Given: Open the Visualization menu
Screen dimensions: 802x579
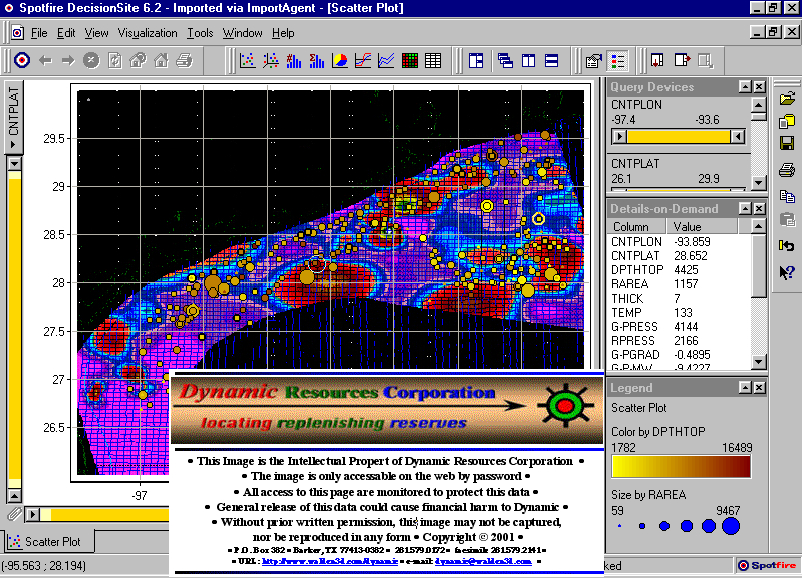Looking at the screenshot, I should 147,33.
